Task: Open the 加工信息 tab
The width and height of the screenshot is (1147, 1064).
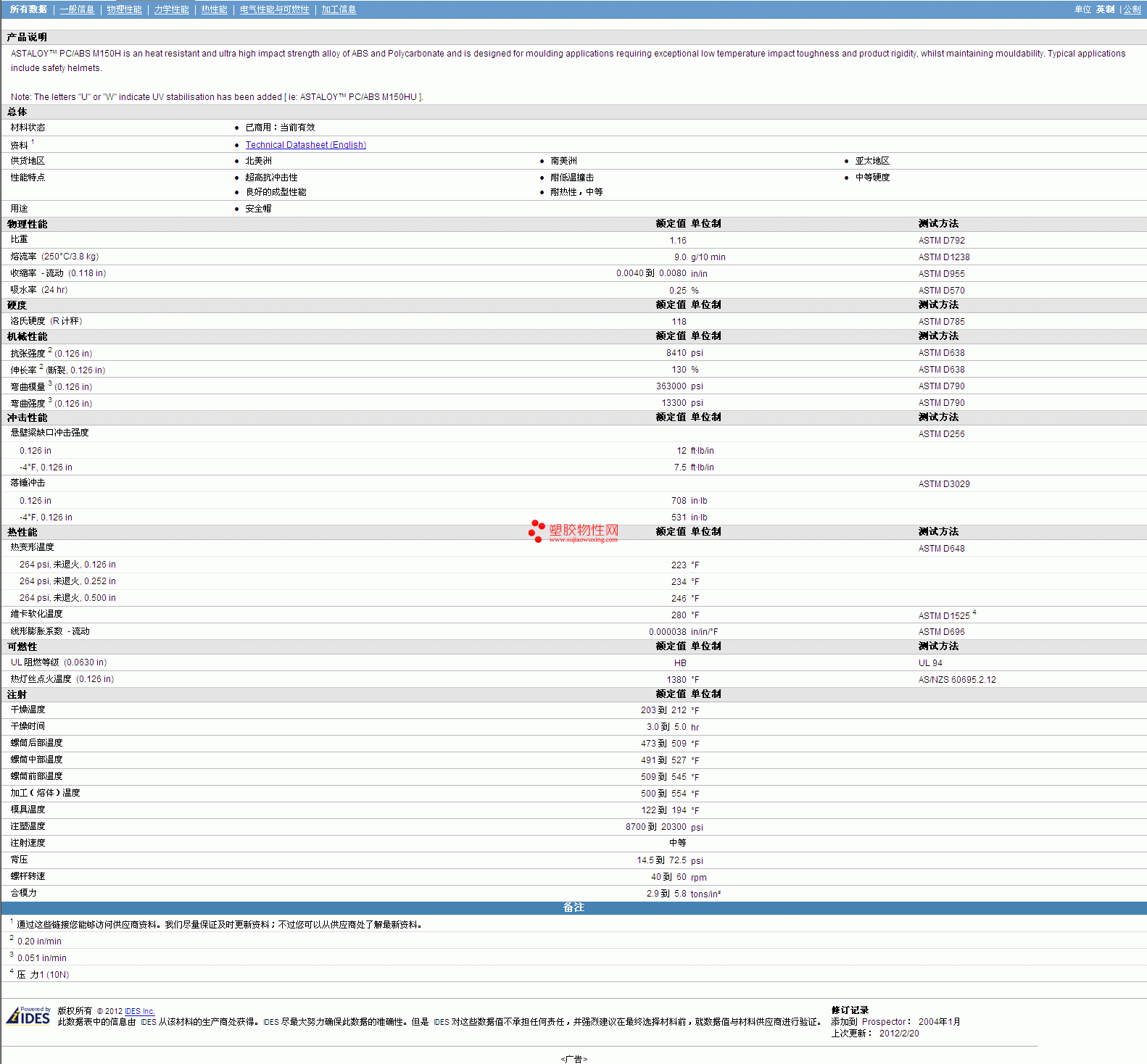Action: pyautogui.click(x=339, y=9)
